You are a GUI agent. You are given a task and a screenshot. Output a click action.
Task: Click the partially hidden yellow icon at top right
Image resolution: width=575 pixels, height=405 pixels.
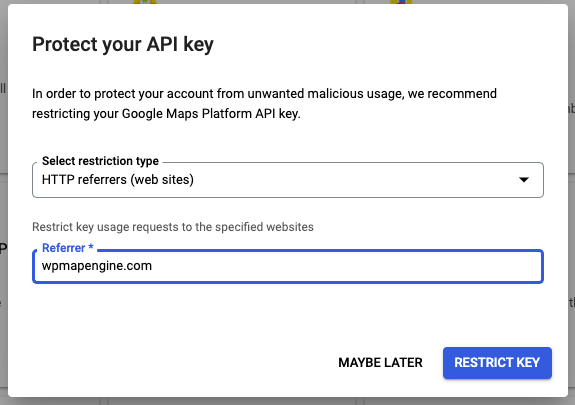tap(401, 2)
